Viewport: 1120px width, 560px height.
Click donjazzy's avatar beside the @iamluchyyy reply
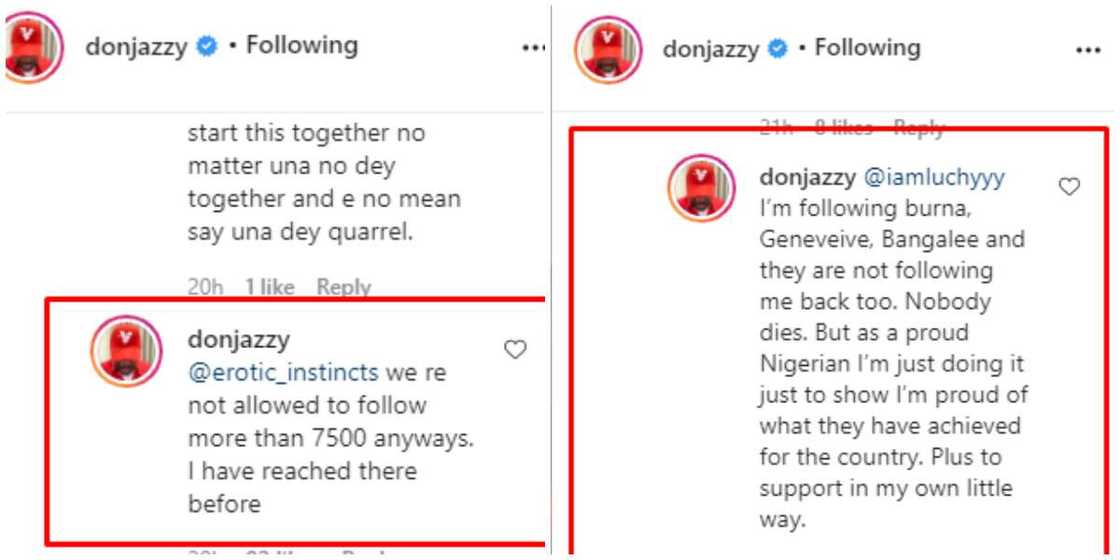(x=702, y=186)
